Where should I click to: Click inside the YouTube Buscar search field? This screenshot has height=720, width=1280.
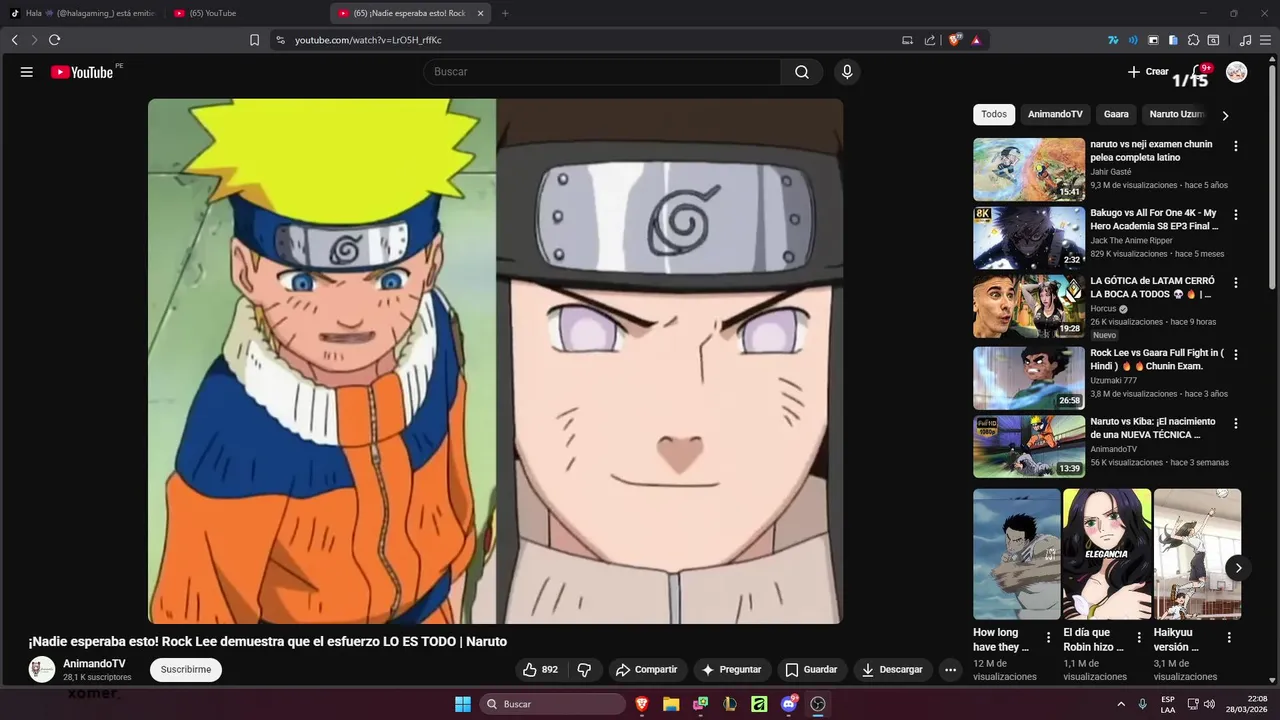click(x=602, y=72)
